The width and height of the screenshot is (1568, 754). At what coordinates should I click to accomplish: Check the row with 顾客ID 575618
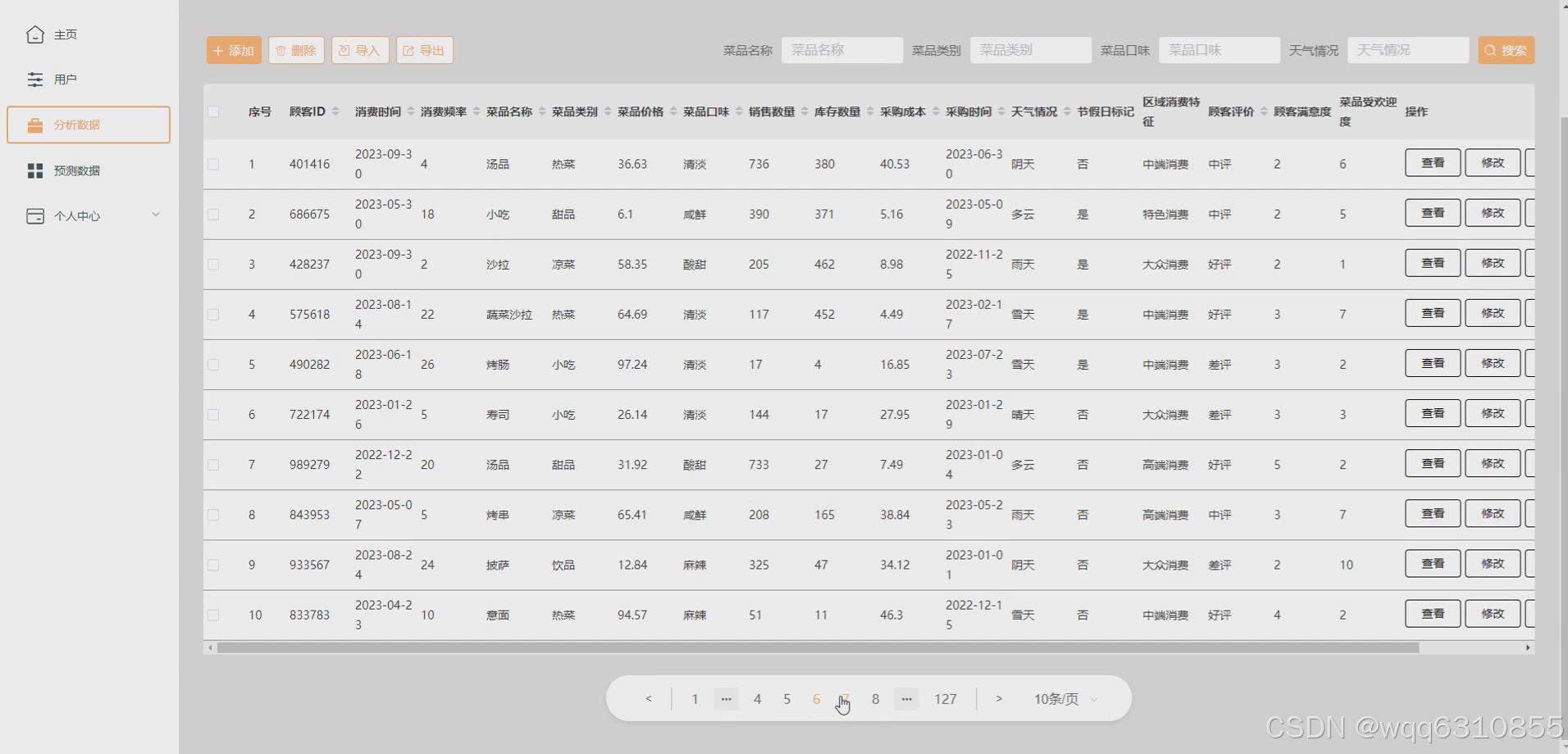[x=213, y=314]
